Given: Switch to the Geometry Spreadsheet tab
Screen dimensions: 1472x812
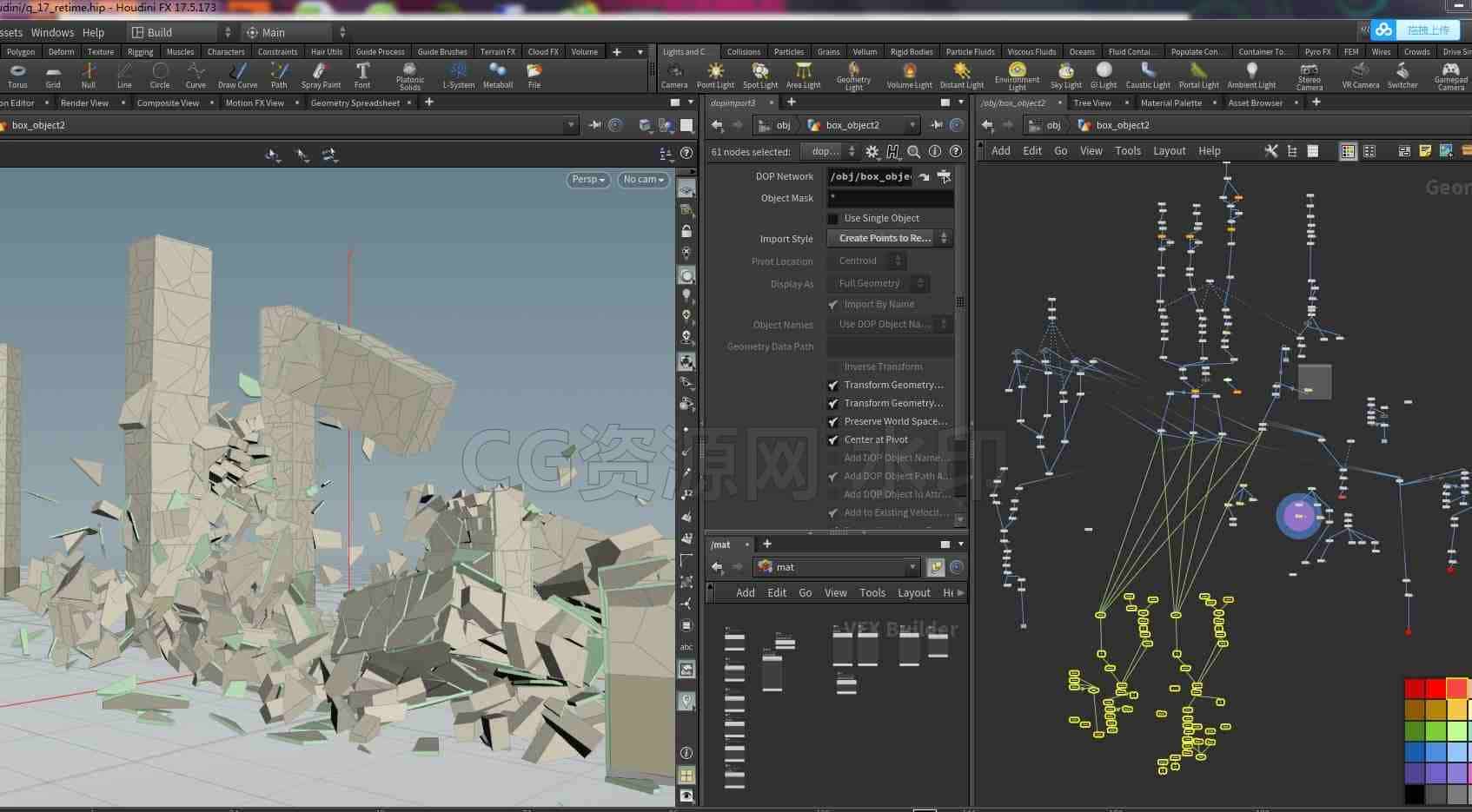Looking at the screenshot, I should pos(355,102).
